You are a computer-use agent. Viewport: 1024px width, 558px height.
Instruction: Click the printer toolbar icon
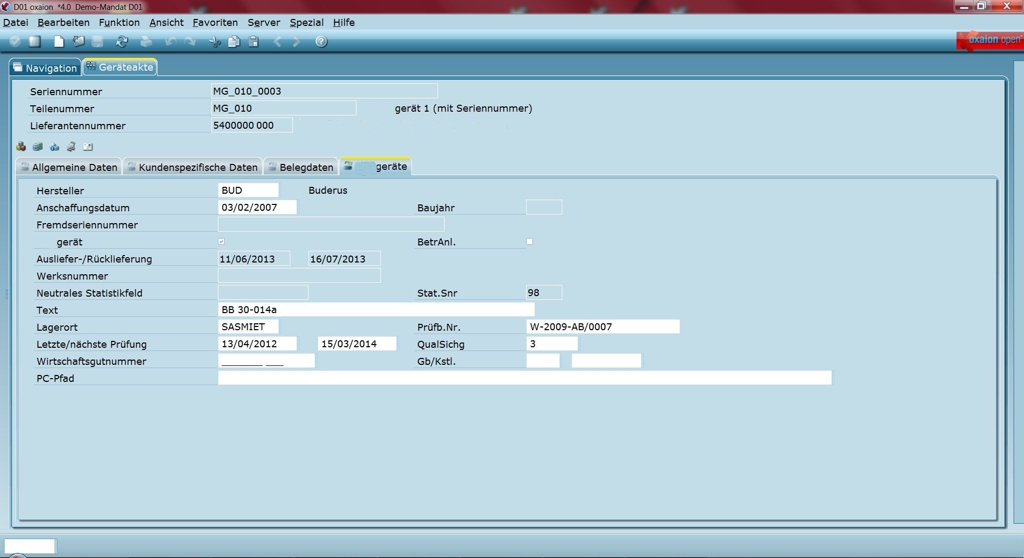[x=146, y=42]
